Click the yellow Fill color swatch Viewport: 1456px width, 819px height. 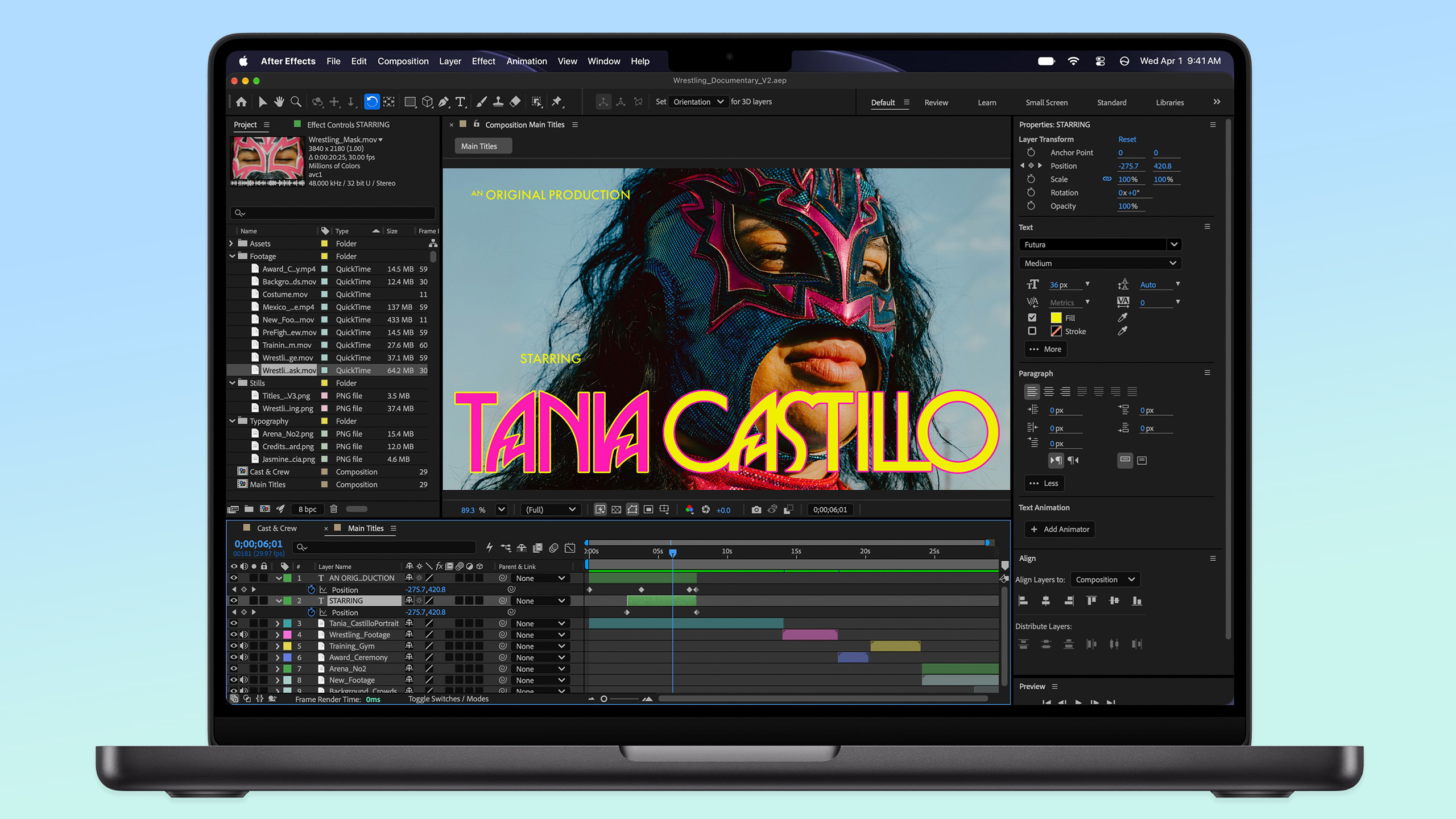click(1056, 317)
